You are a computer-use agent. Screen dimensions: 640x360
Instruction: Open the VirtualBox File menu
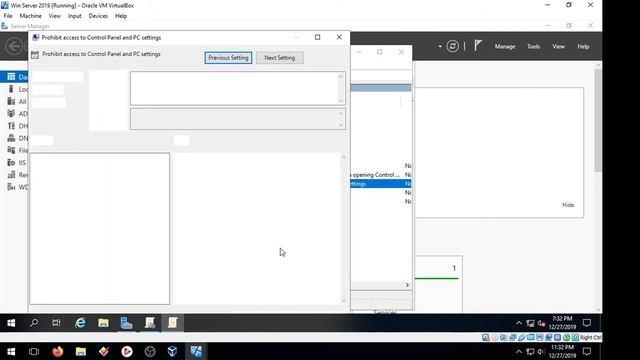coord(8,16)
